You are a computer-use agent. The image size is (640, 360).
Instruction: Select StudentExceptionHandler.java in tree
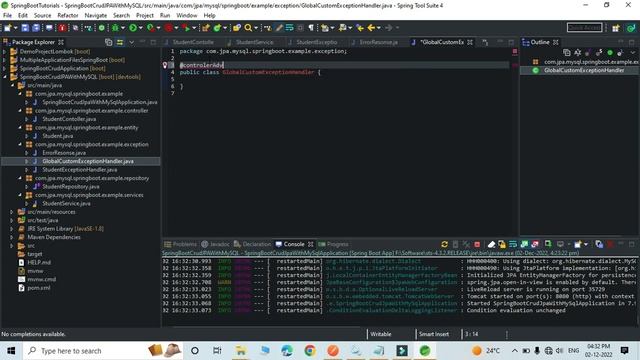tap(80, 169)
